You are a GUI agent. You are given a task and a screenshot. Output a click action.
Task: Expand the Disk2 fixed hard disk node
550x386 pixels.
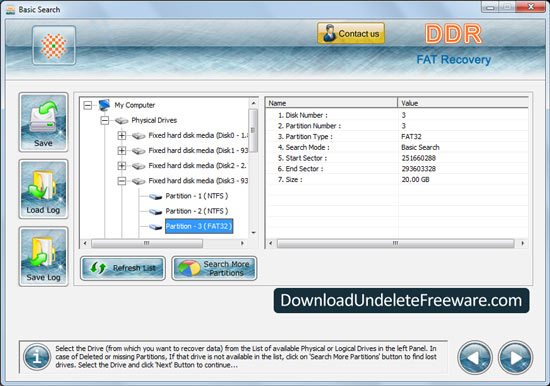(122, 166)
